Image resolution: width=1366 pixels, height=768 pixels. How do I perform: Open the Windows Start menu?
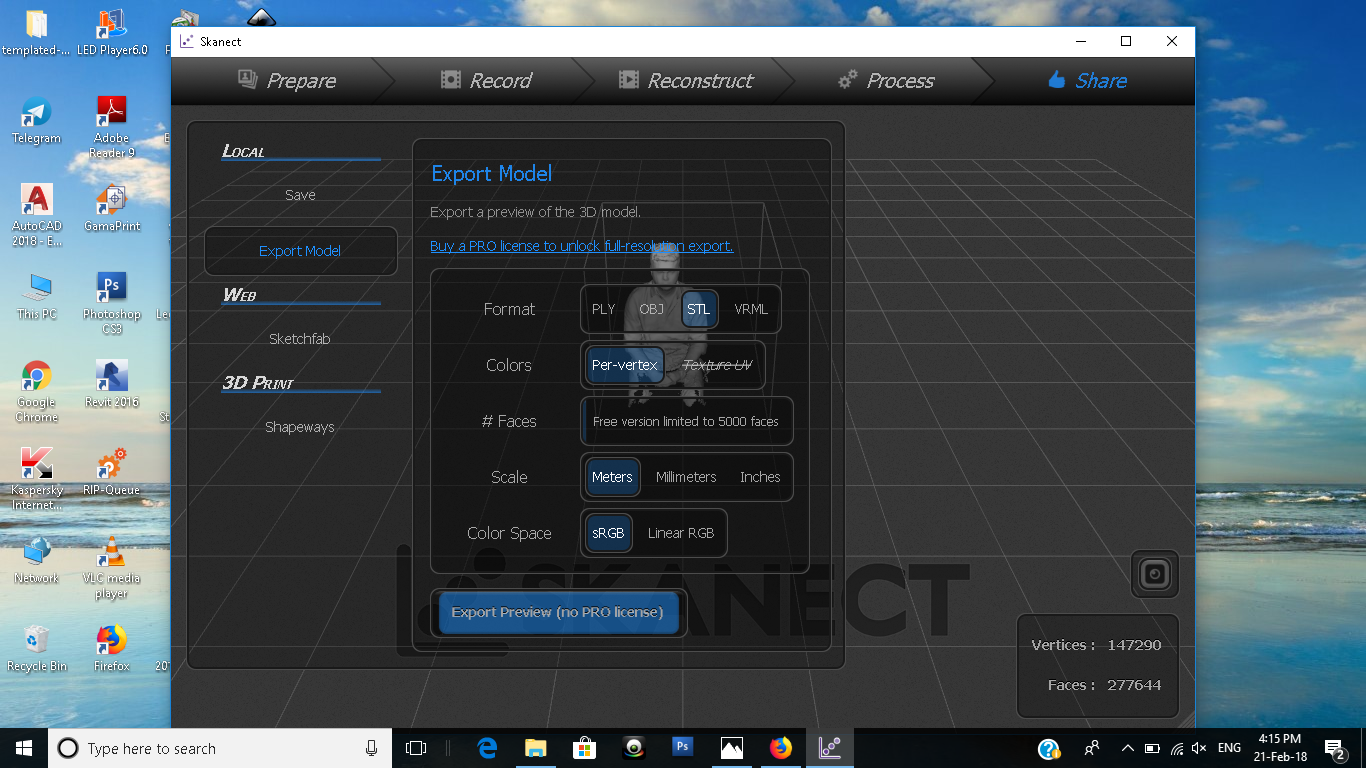pyautogui.click(x=24, y=748)
